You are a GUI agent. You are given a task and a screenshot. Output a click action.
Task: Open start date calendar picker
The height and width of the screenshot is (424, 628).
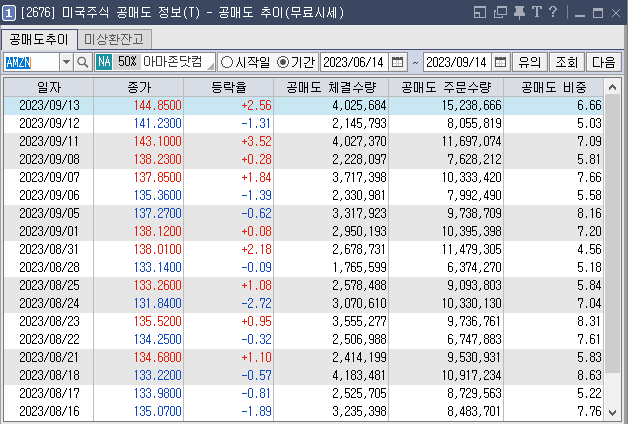(397, 62)
